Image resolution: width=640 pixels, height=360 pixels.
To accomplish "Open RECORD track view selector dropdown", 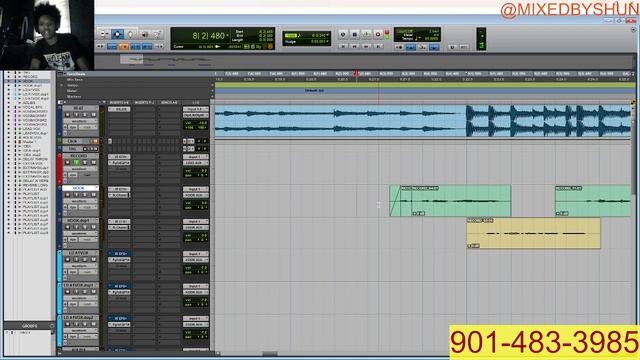I will point(80,169).
